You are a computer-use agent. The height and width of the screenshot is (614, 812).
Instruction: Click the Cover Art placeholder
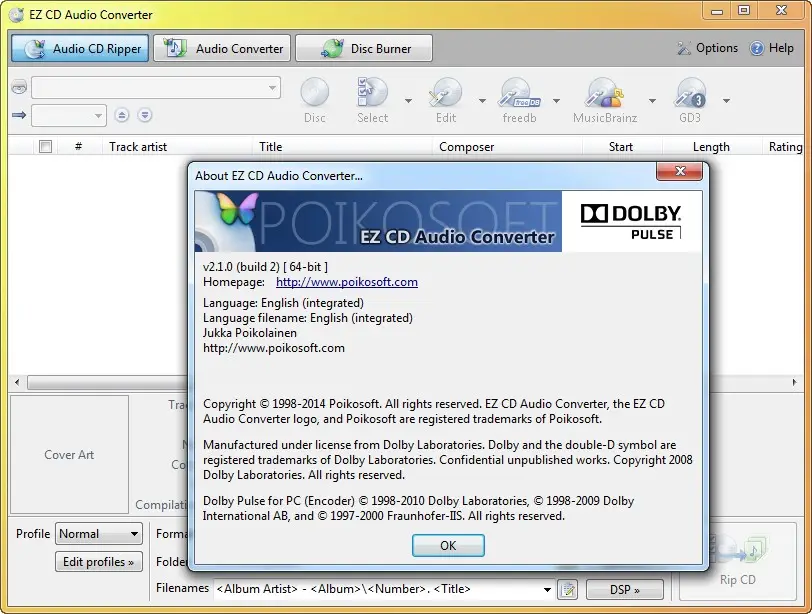tap(69, 455)
